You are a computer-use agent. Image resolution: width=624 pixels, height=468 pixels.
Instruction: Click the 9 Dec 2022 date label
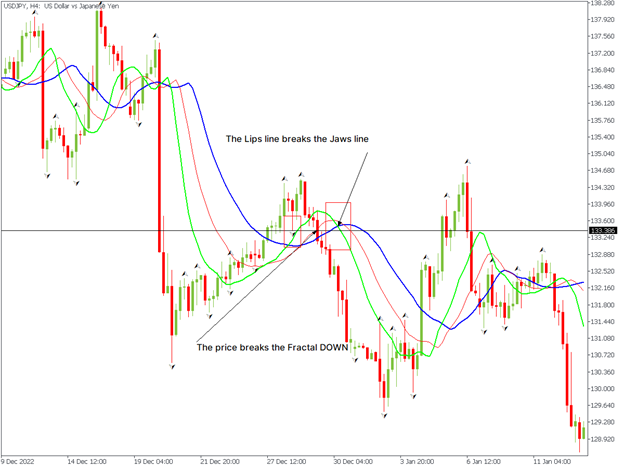23,461
